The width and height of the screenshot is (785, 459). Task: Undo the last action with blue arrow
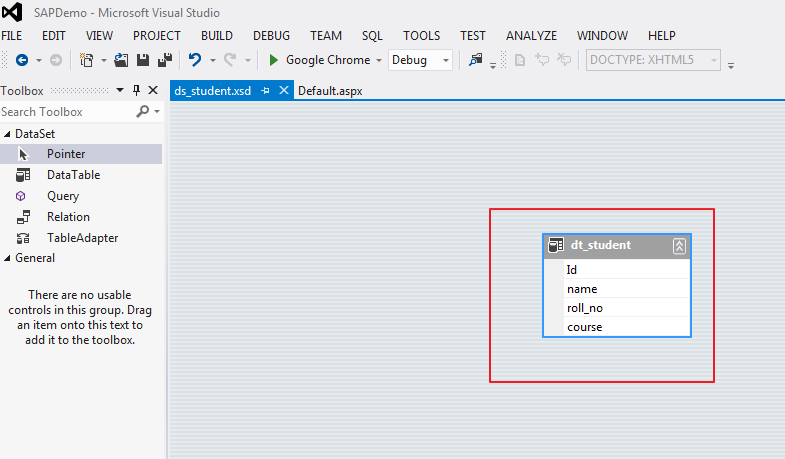(195, 60)
